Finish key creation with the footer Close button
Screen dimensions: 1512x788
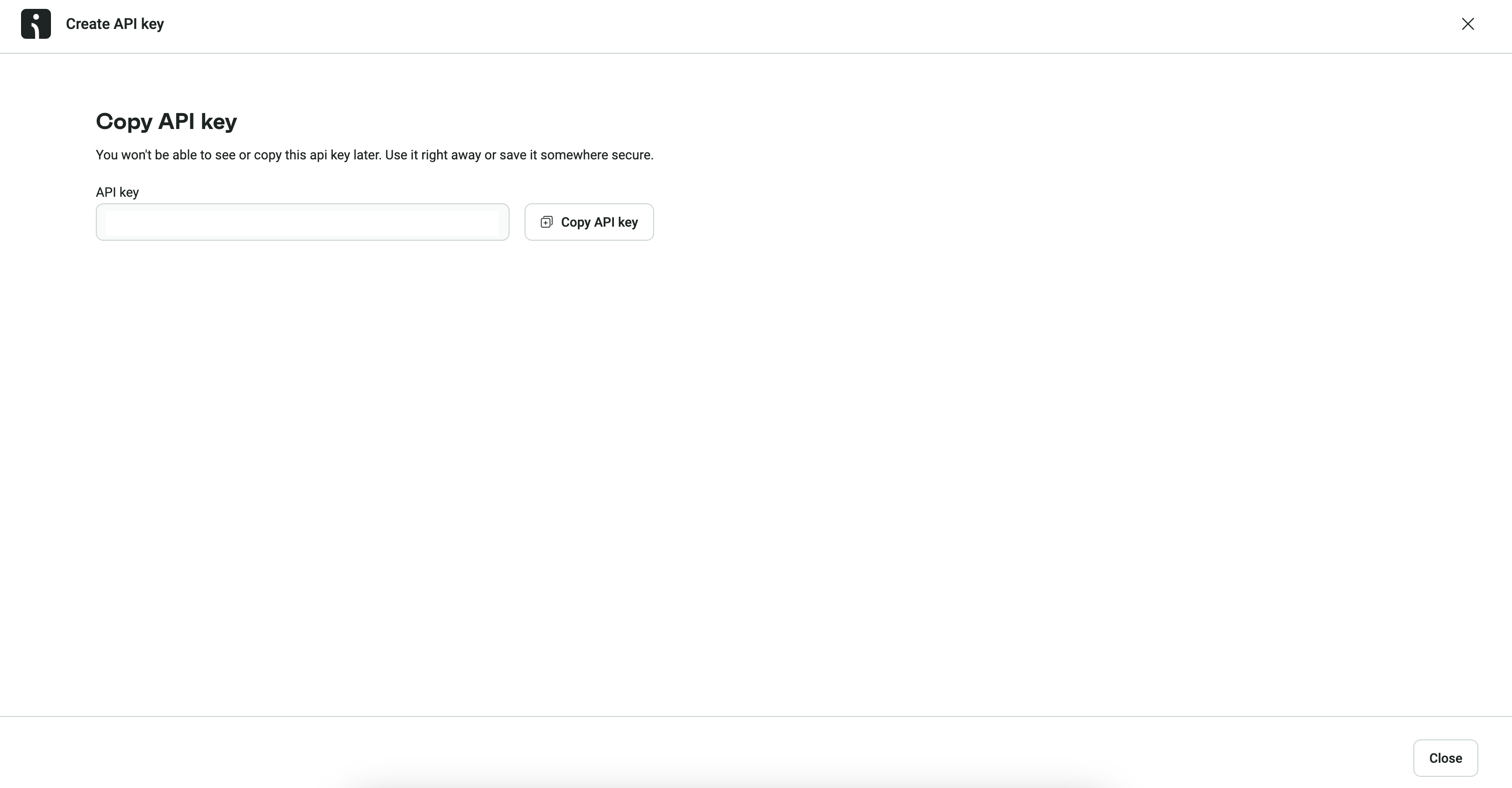click(x=1445, y=758)
